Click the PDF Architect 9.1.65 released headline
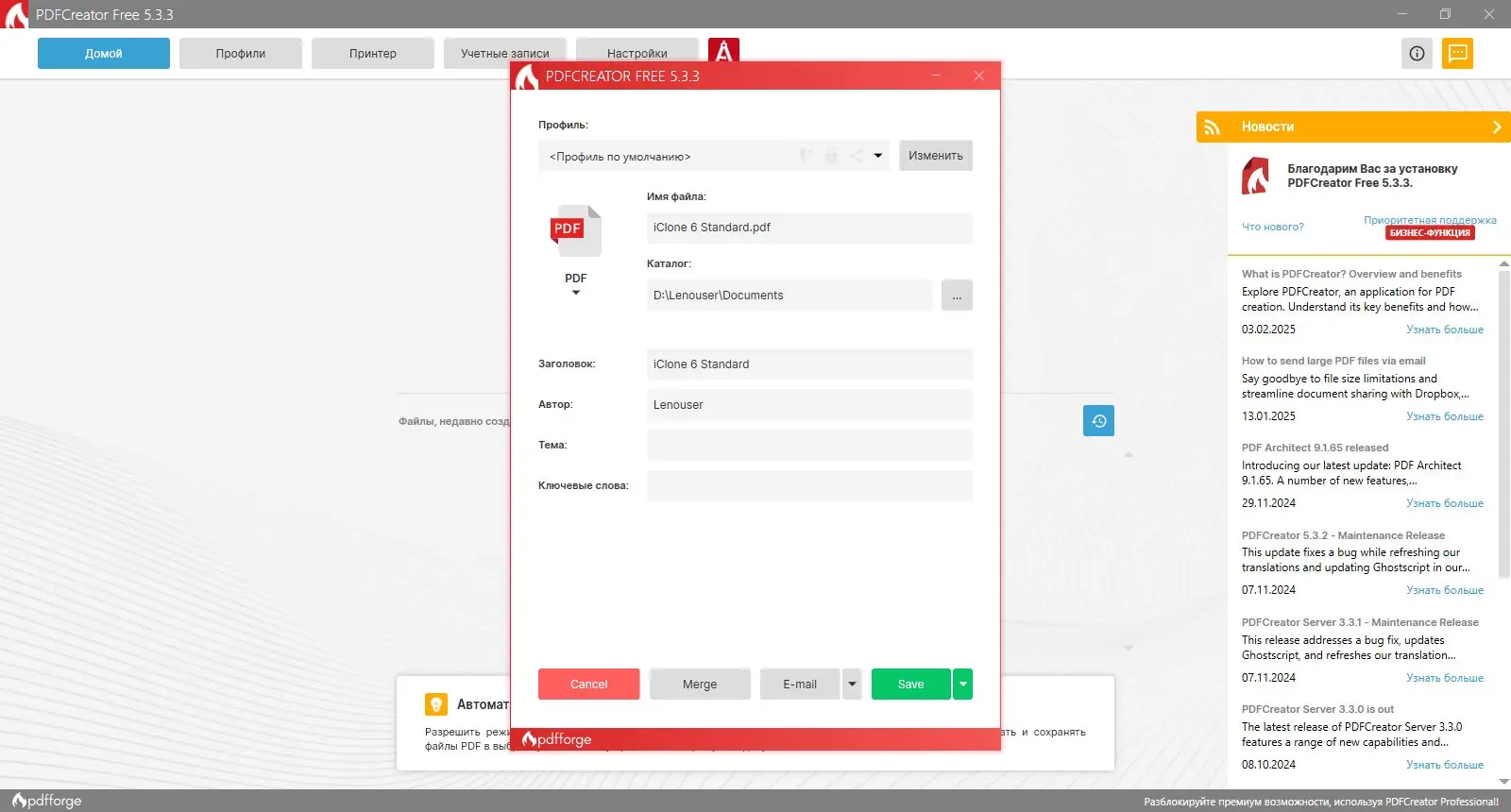The width and height of the screenshot is (1511, 812). [1315, 448]
